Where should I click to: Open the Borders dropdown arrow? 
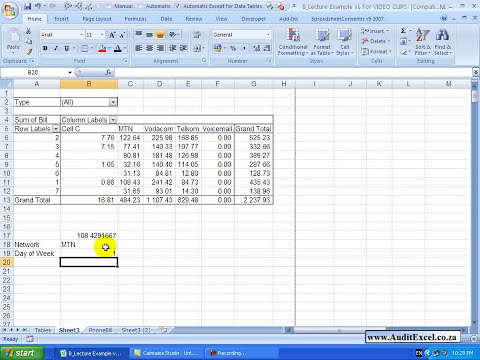(x=92, y=49)
